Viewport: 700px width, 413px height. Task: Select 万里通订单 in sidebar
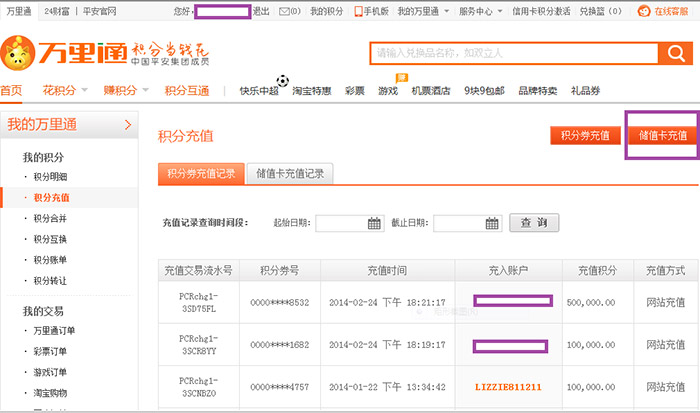coord(54,331)
